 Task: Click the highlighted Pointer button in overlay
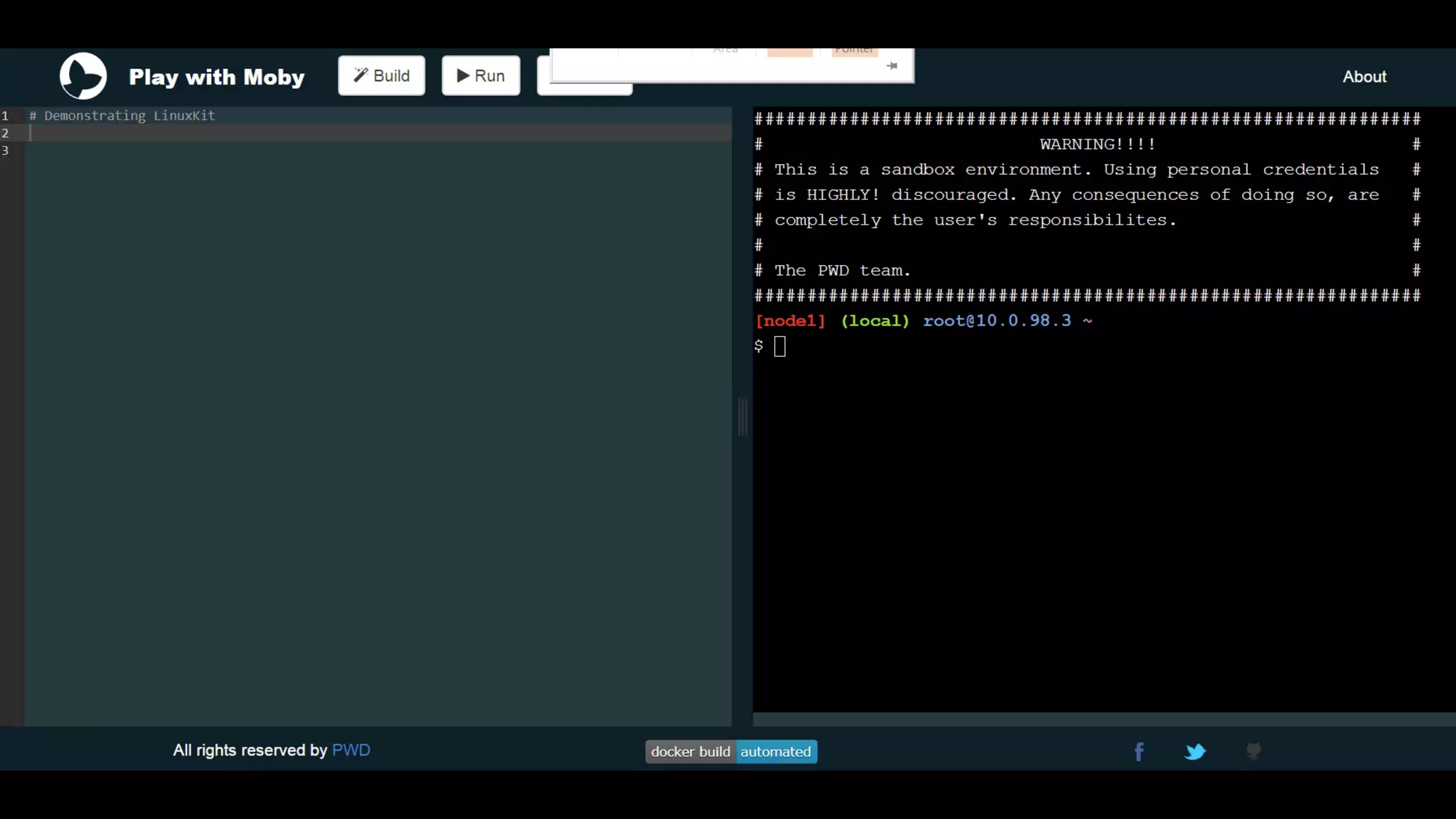click(x=854, y=52)
